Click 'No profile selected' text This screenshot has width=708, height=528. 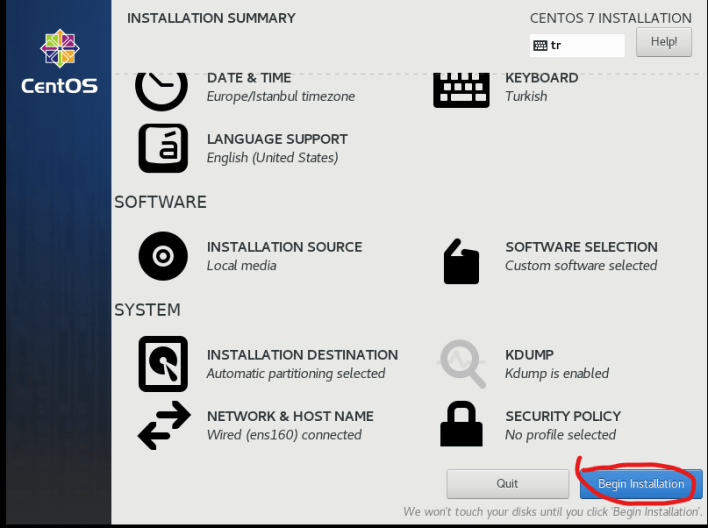[560, 435]
